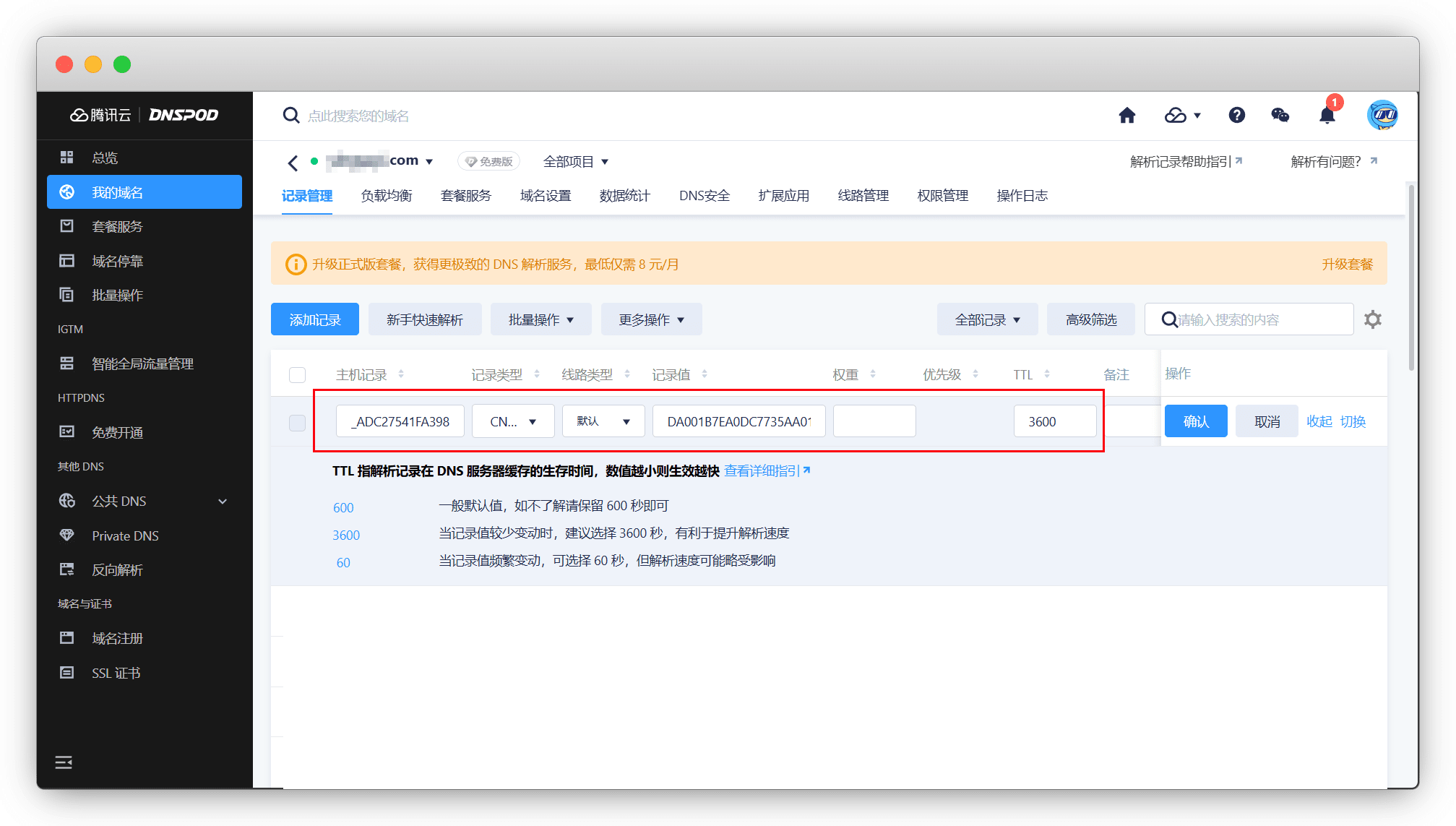The width and height of the screenshot is (1456, 826).
Task: Click the user avatar icon
Action: point(1382,116)
